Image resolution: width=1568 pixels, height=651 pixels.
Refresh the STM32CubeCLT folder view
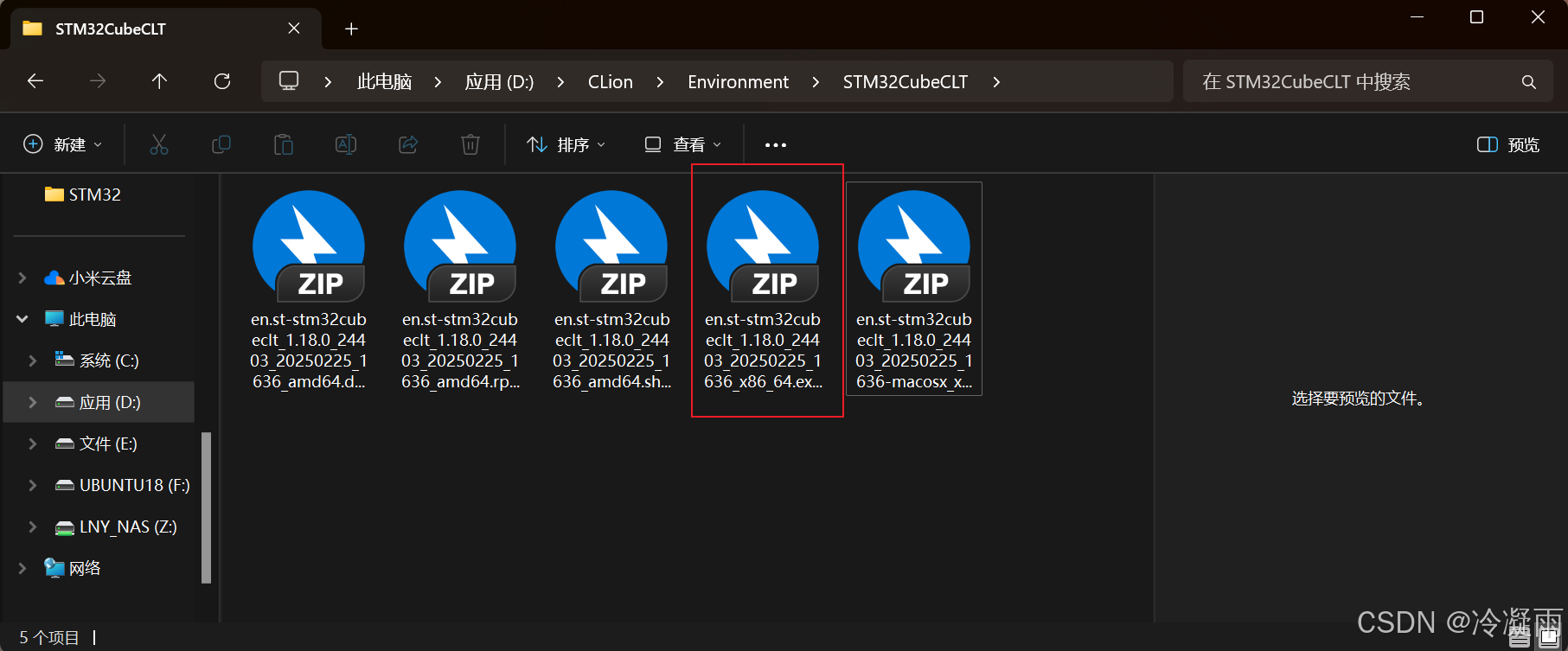(222, 81)
